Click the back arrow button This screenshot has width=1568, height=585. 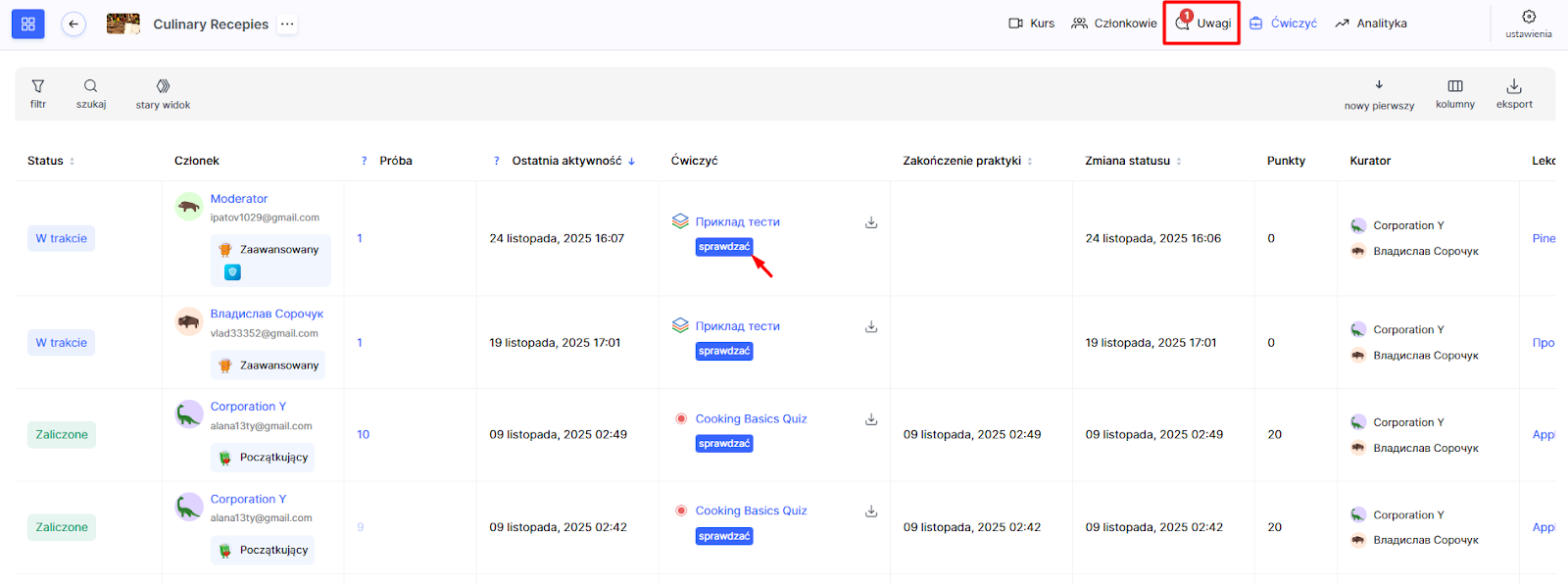73,24
